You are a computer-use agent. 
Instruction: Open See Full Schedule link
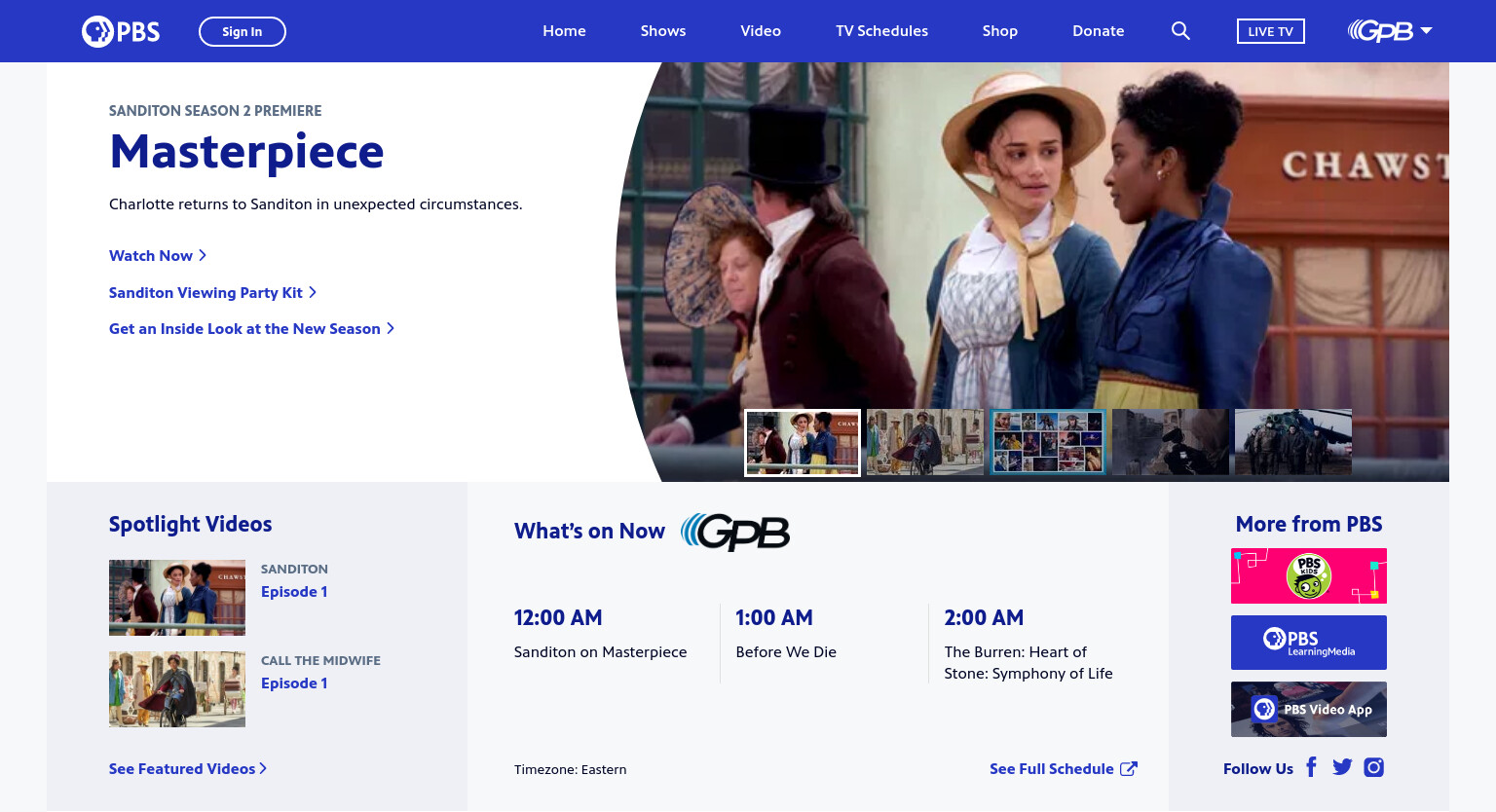[x=1052, y=769]
